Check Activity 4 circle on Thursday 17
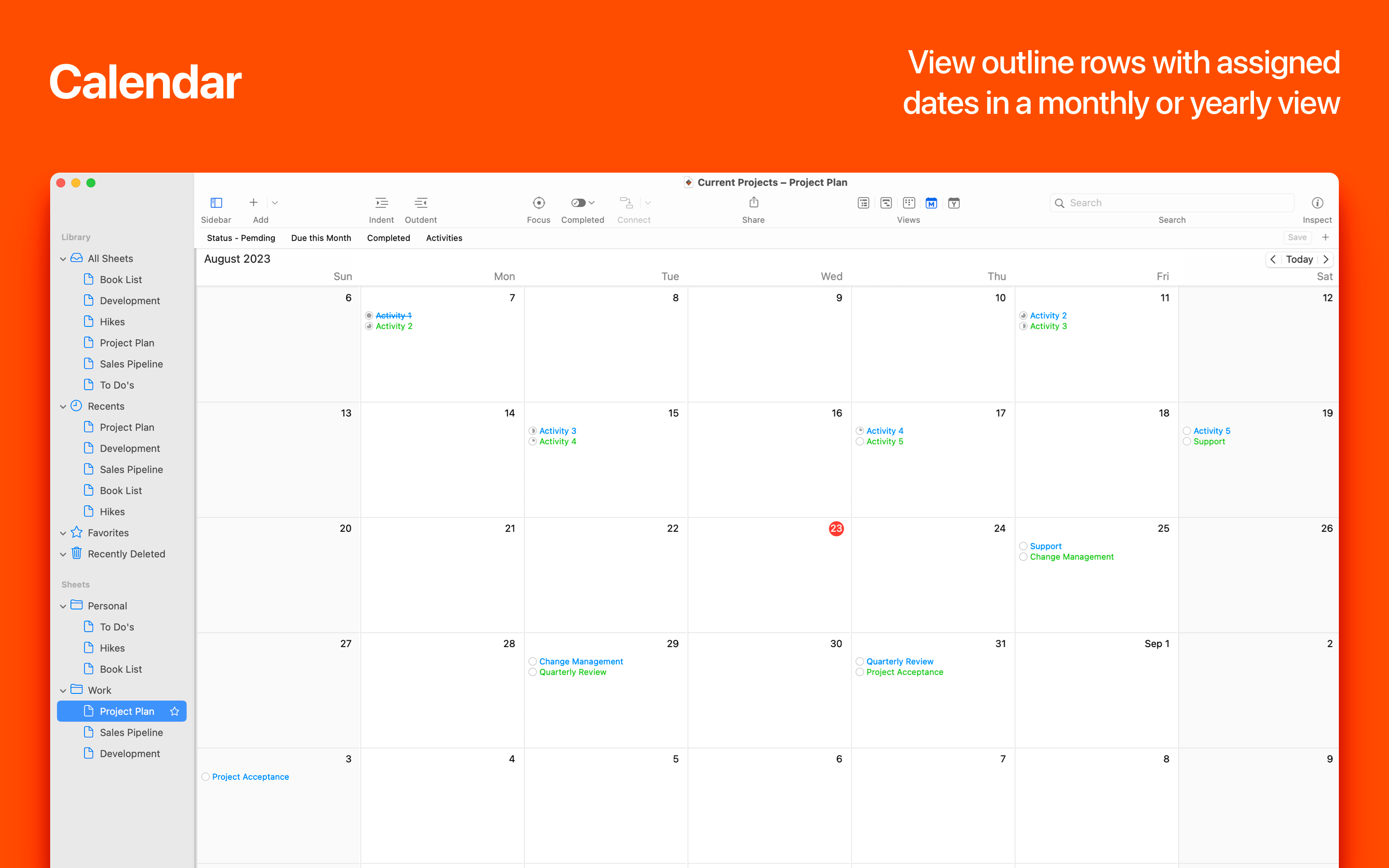Viewport: 1389px width, 868px height. [x=860, y=431]
